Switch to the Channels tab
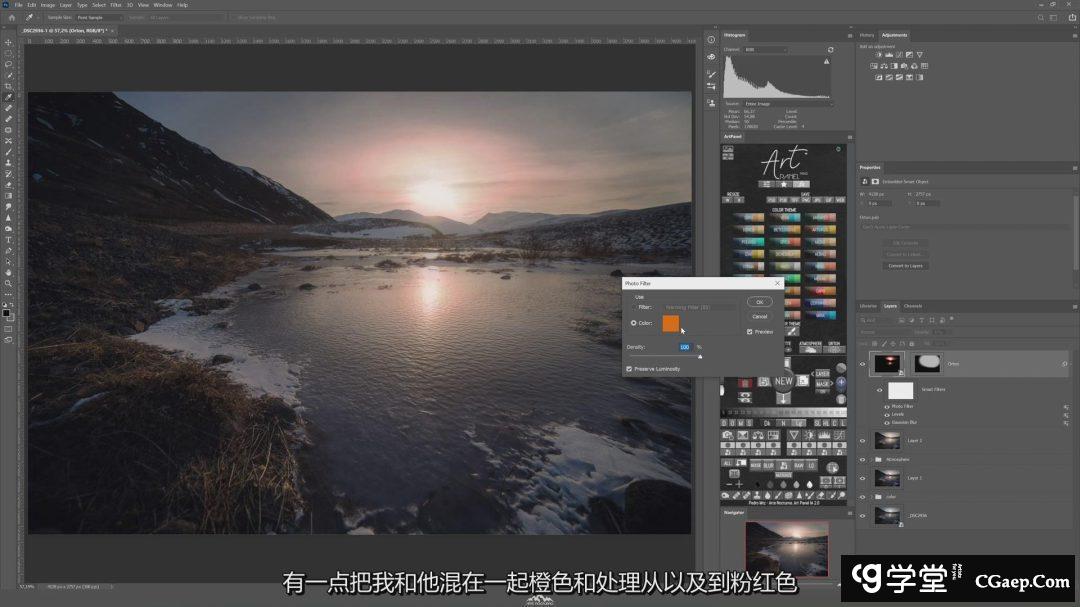The image size is (1080, 607). pyautogui.click(x=913, y=306)
